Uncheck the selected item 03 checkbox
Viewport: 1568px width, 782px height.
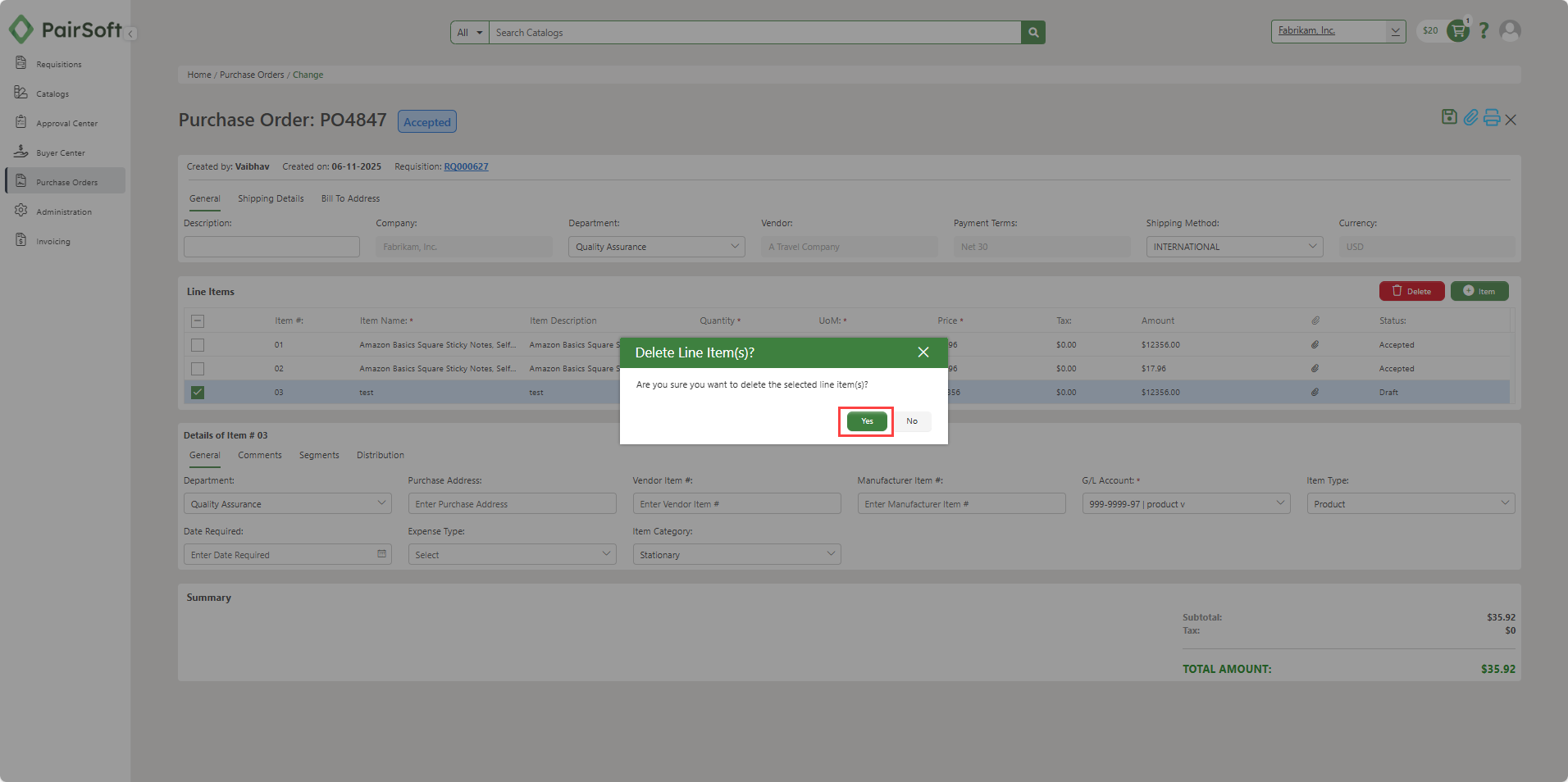tap(198, 393)
